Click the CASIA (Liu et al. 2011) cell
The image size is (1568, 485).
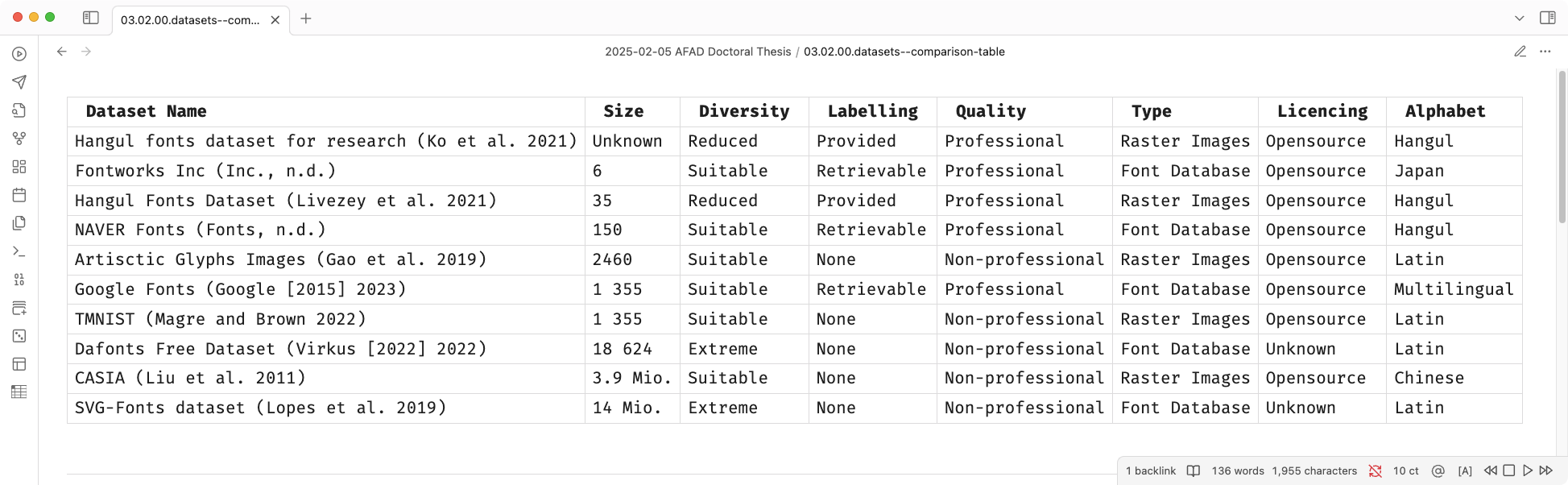[326, 378]
